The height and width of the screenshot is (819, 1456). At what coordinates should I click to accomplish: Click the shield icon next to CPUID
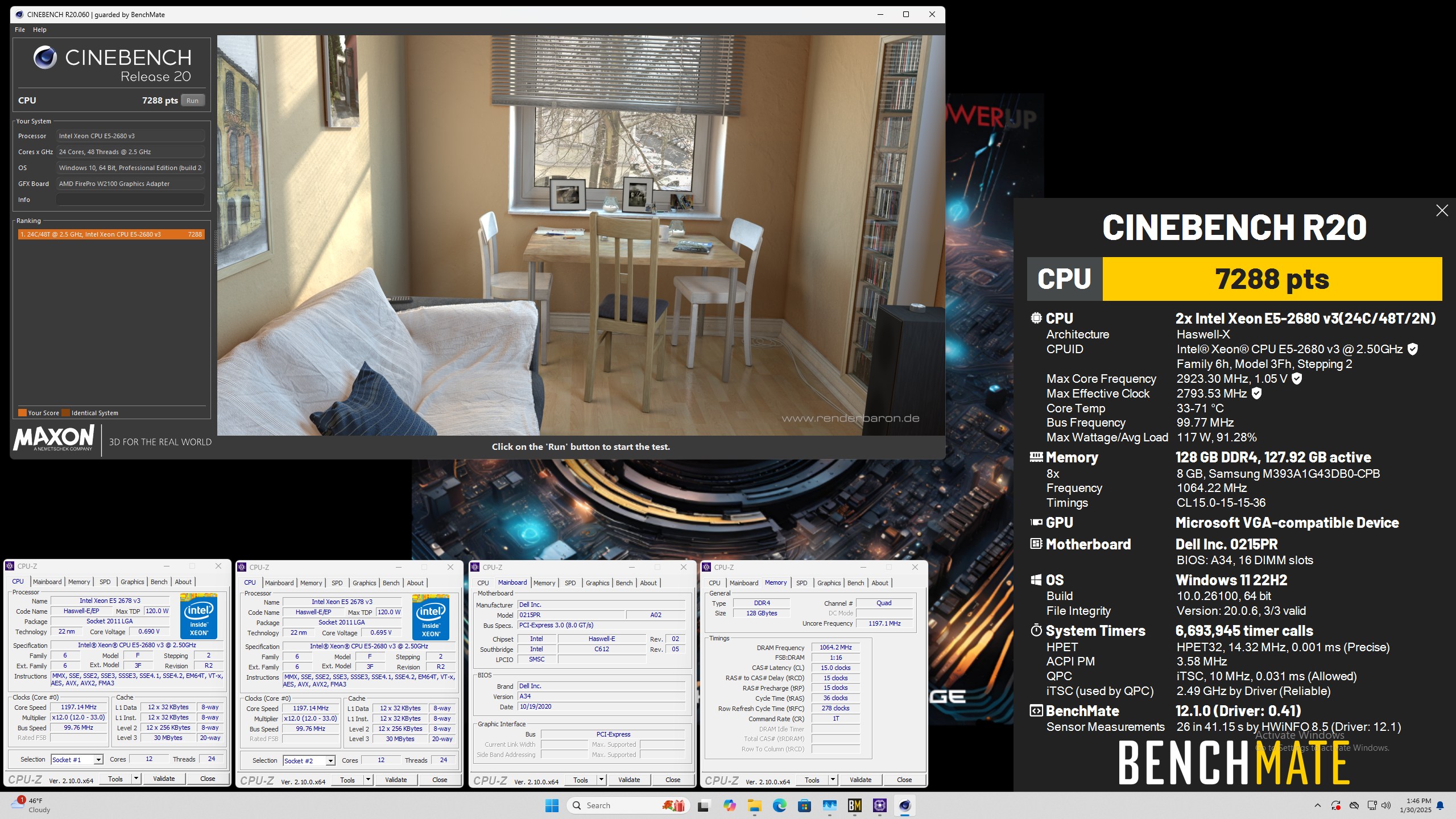(1412, 349)
